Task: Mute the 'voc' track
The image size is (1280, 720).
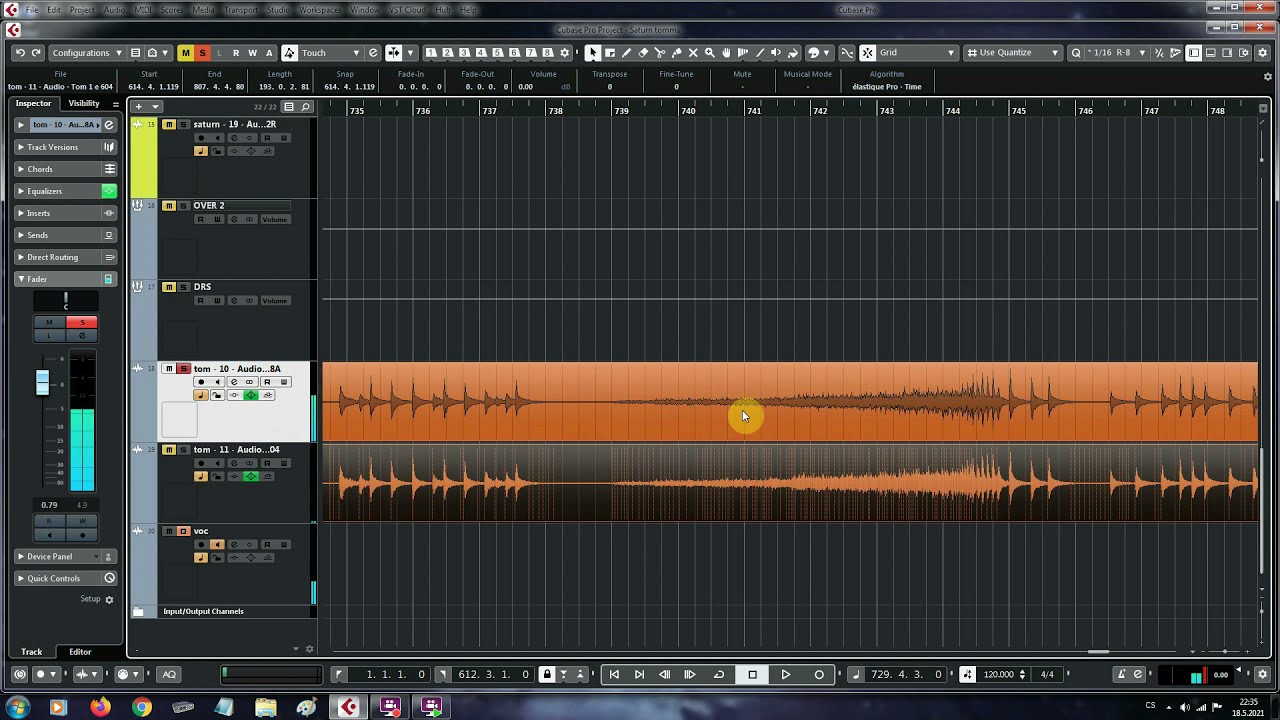Action: [169, 531]
